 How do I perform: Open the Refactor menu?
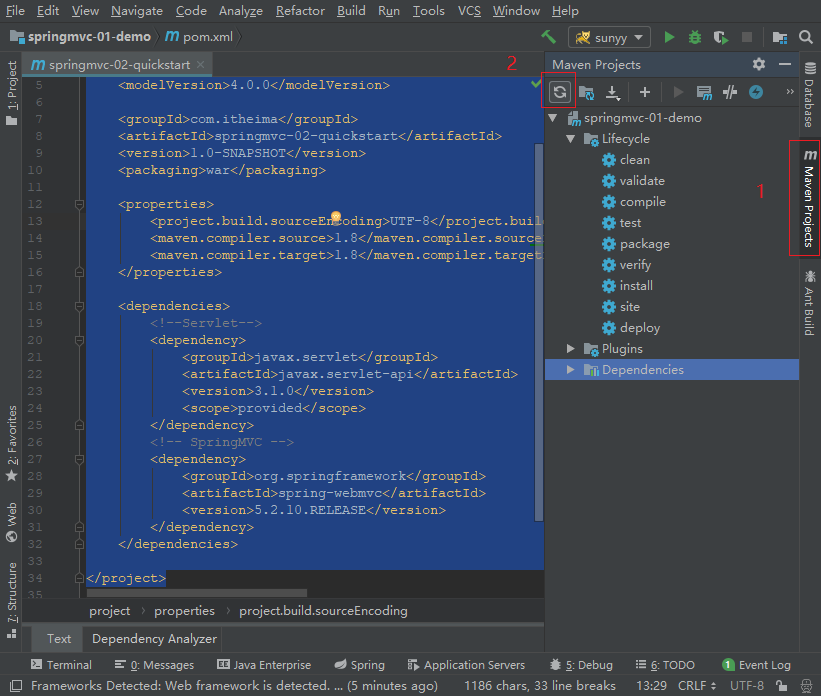pyautogui.click(x=300, y=10)
